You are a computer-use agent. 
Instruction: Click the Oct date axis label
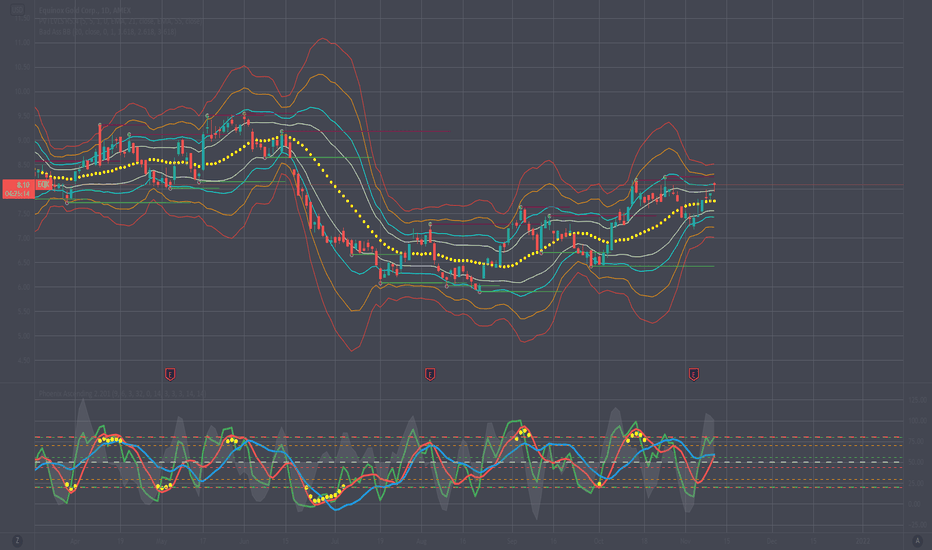pos(599,541)
